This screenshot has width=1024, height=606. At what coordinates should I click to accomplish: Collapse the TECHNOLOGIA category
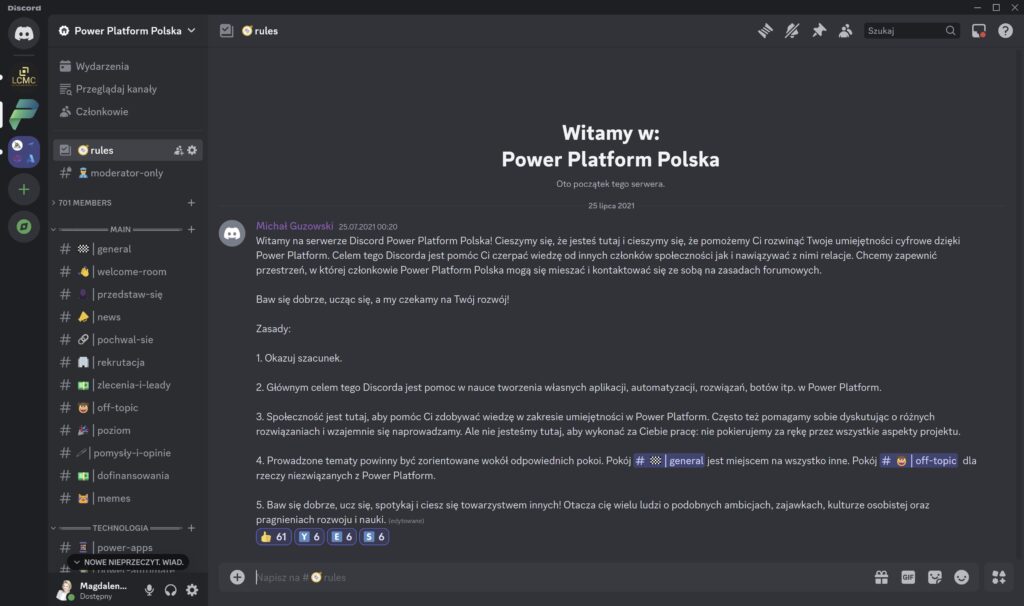[118, 528]
